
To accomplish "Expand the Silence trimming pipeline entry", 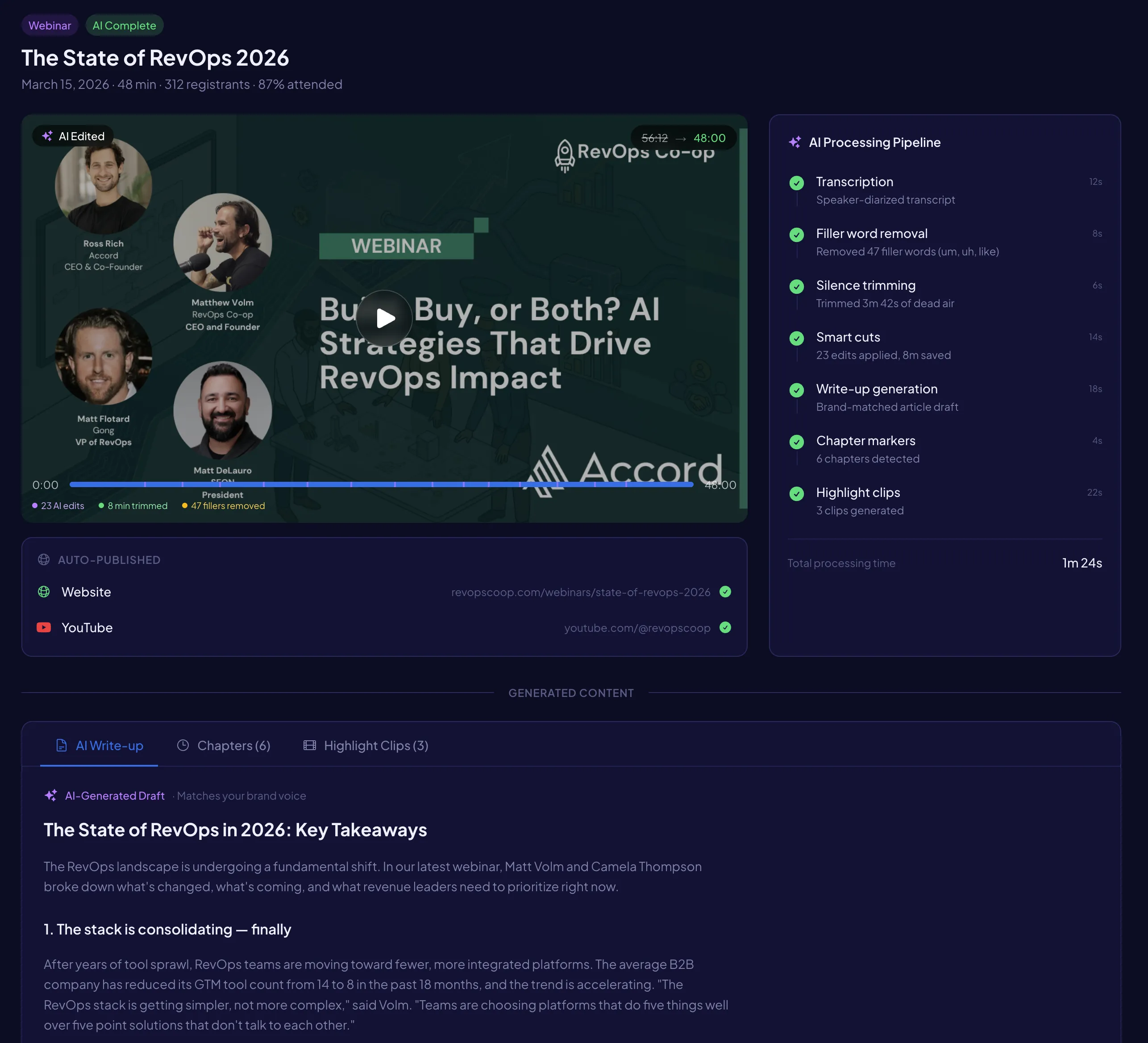I will click(x=865, y=285).
